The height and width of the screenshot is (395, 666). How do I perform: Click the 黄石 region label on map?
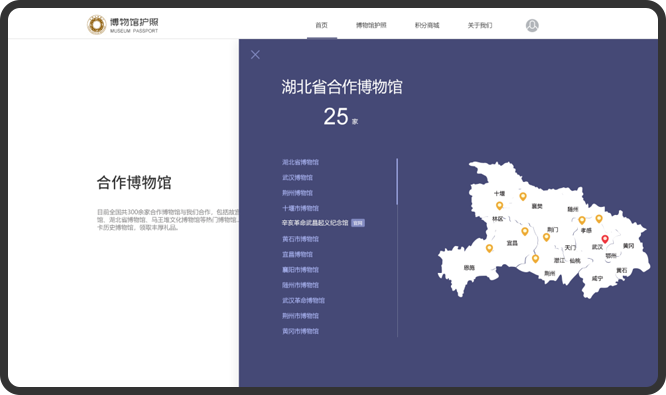[621, 271]
